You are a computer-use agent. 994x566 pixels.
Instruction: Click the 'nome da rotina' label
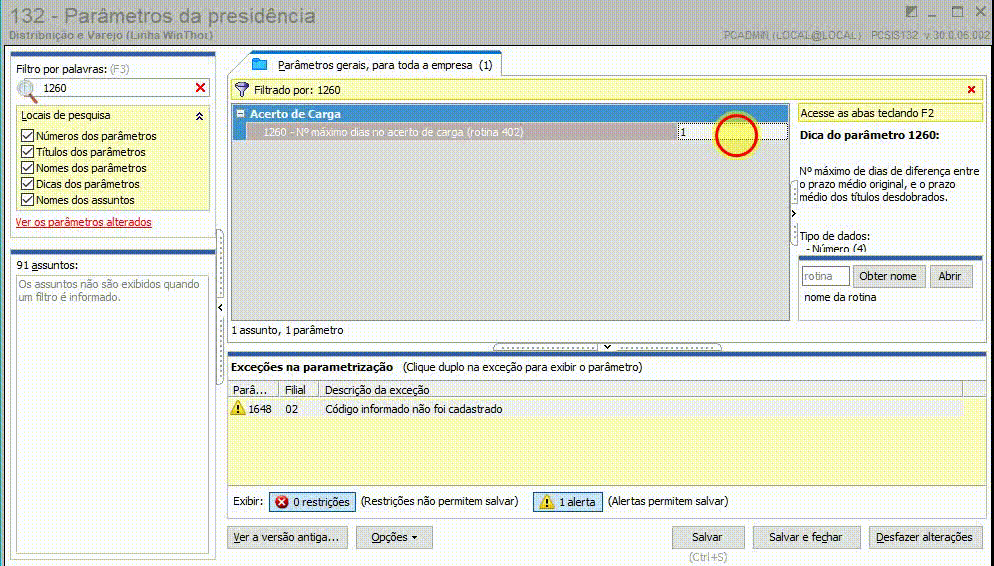[840, 297]
